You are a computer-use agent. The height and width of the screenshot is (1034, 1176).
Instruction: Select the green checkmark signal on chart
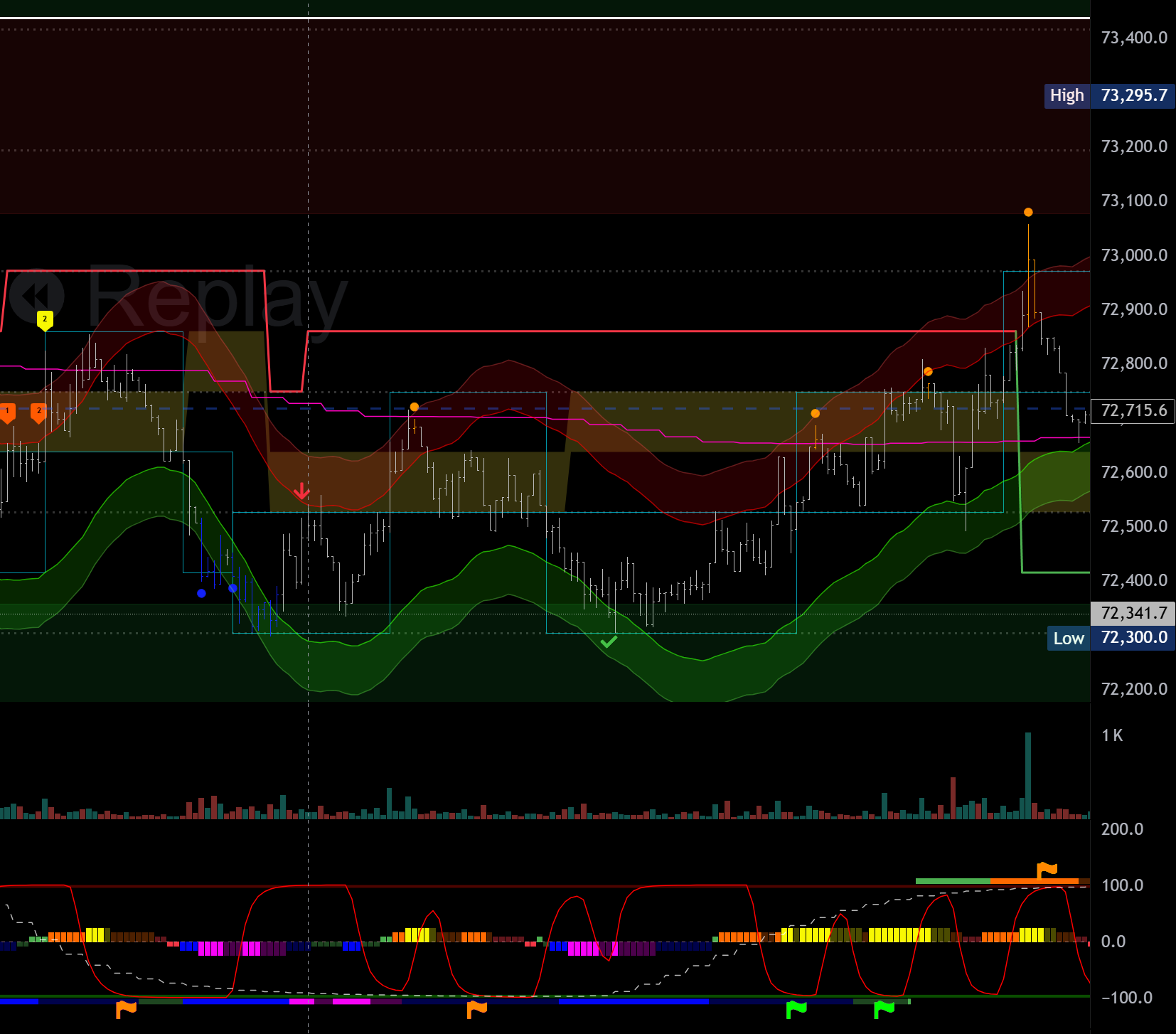pyautogui.click(x=609, y=641)
